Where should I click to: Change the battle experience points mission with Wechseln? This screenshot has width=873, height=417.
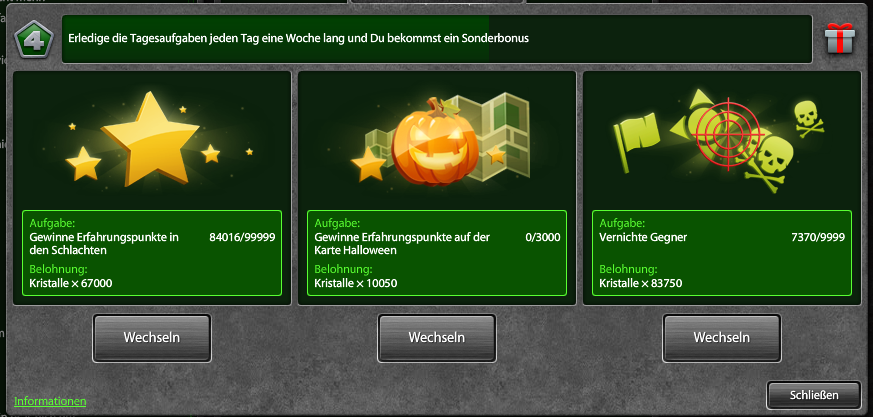[x=151, y=338]
